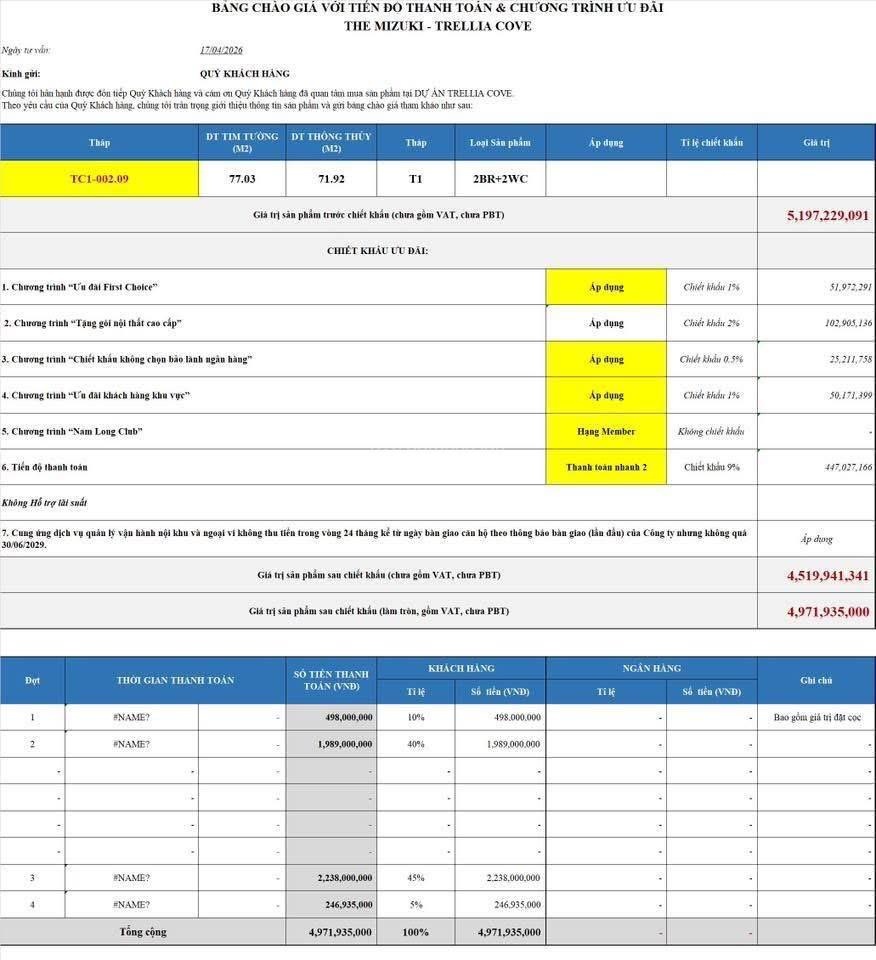Select the underlined date 17/04/2026
Viewport: 876px width, 960px height.
tap(221, 50)
